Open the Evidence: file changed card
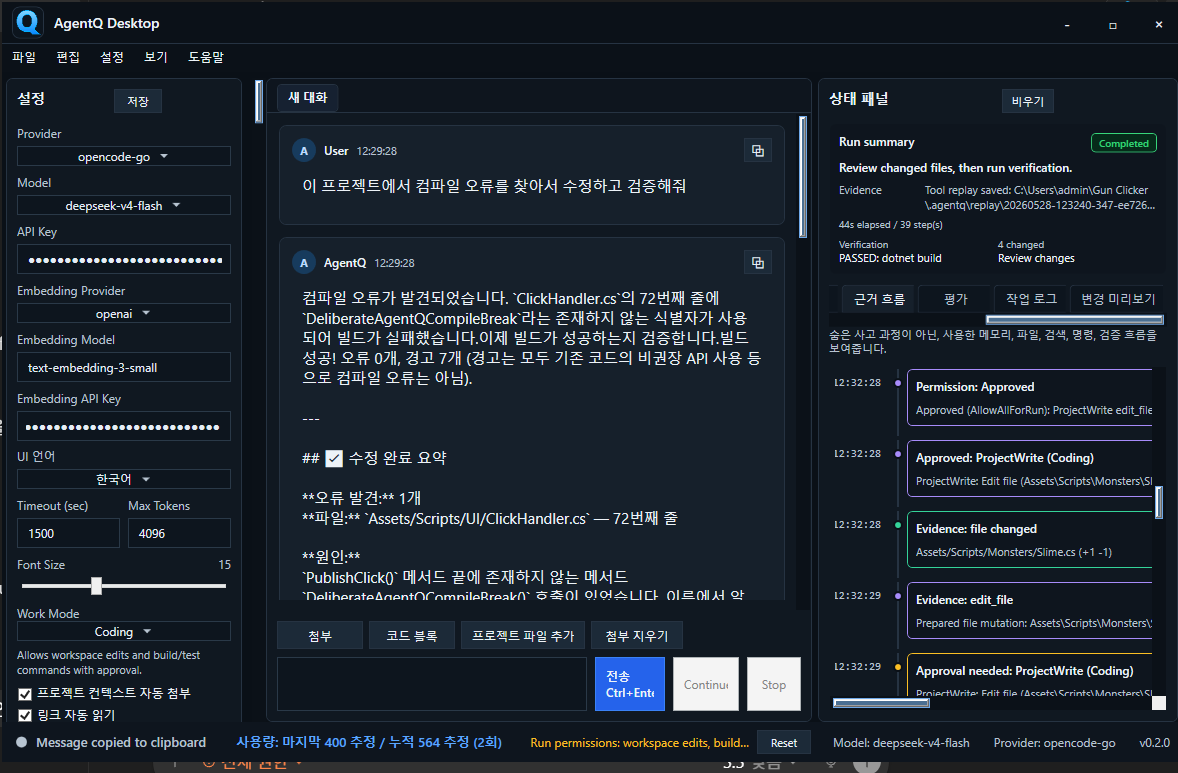The image size is (1178, 773). [x=1030, y=539]
